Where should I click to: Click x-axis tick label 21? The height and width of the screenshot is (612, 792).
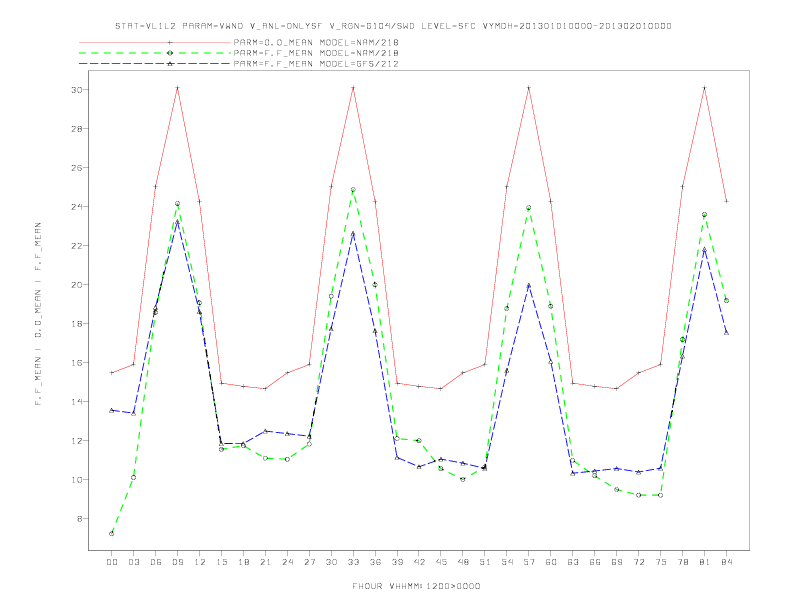click(265, 562)
